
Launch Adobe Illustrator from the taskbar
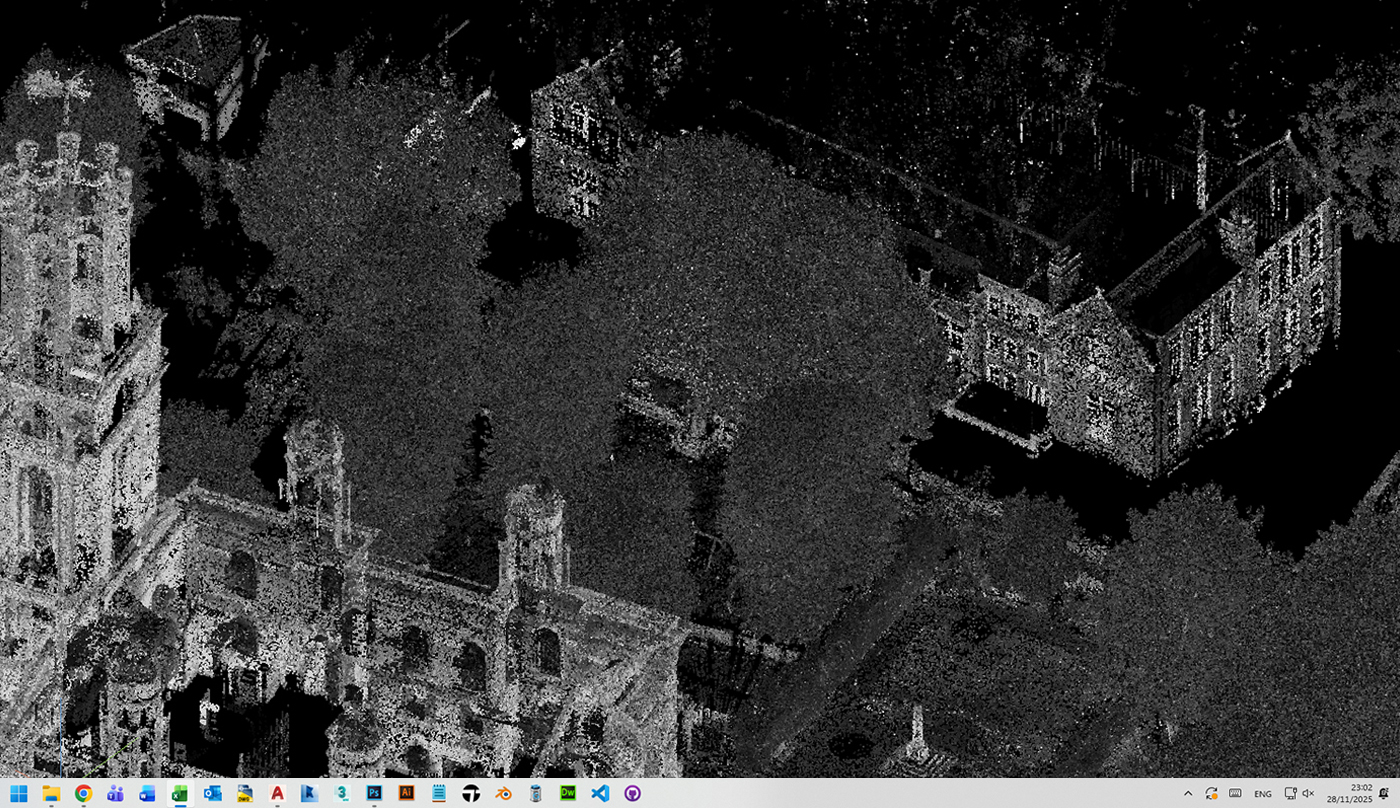click(406, 793)
